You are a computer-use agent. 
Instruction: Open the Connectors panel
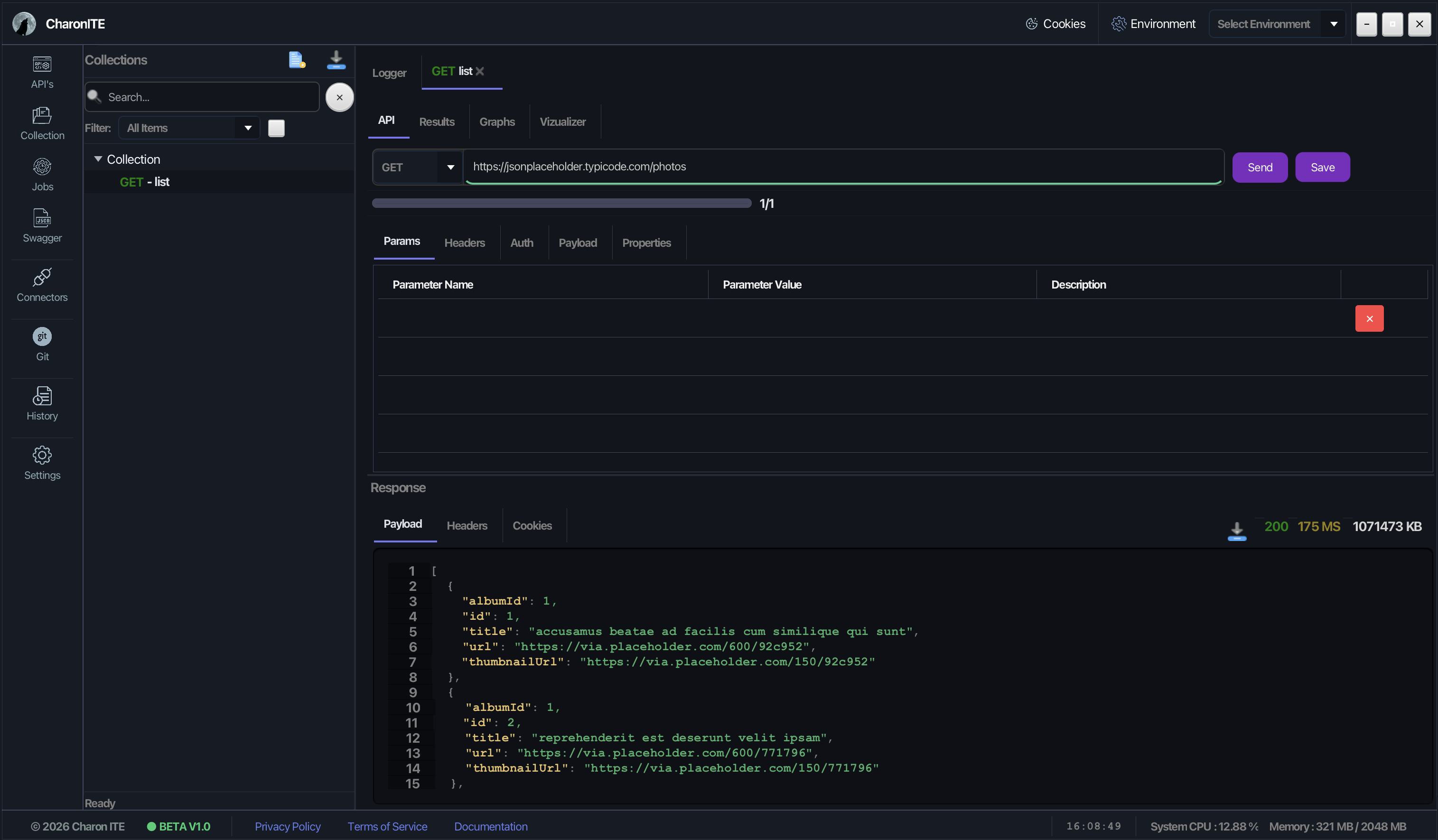pyautogui.click(x=42, y=284)
